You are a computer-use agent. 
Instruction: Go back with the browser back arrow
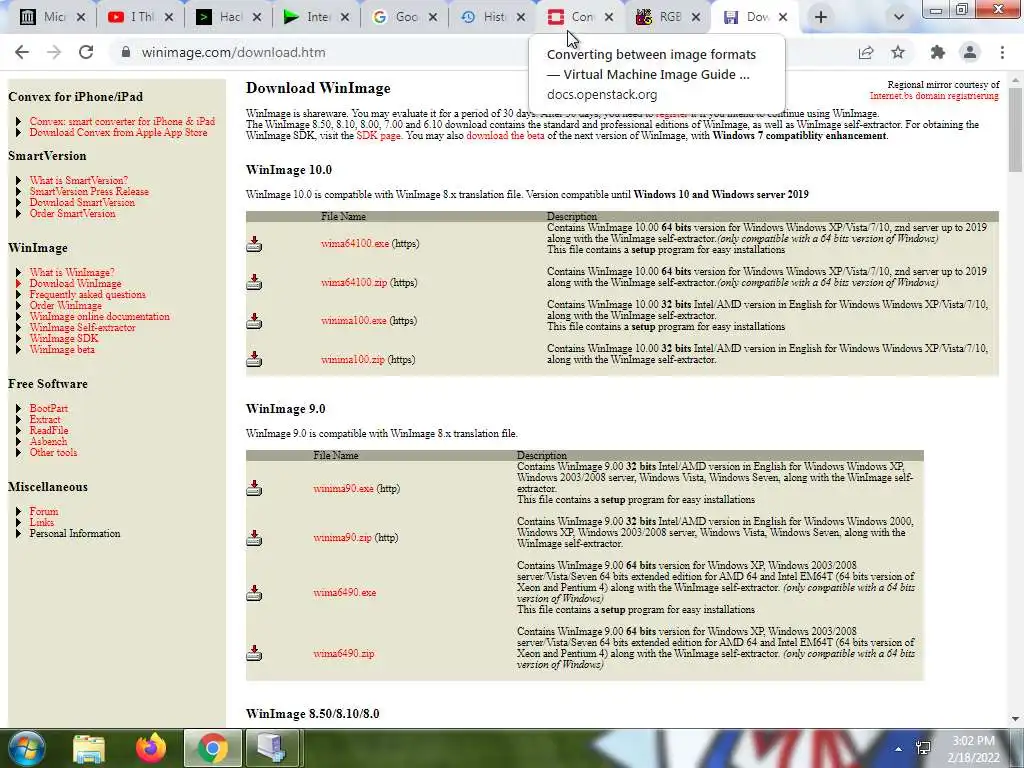coord(22,52)
